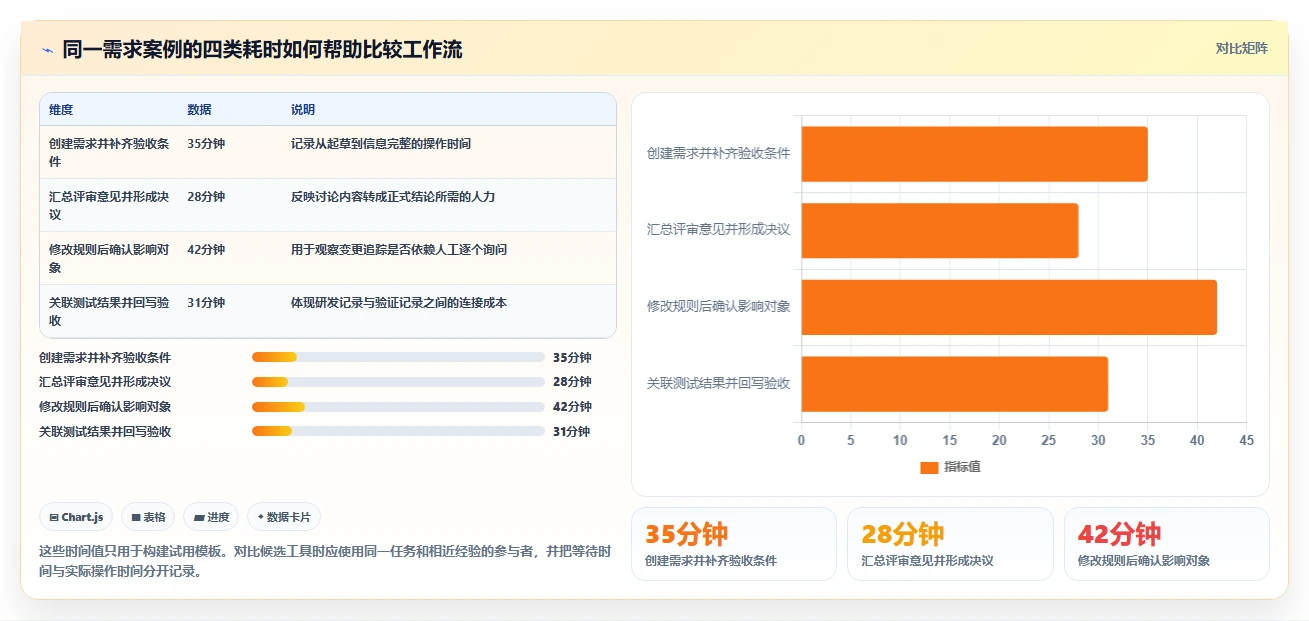Select table cell 关联测试结果并回写验收
The image size is (1309, 621).
pyautogui.click(x=109, y=311)
